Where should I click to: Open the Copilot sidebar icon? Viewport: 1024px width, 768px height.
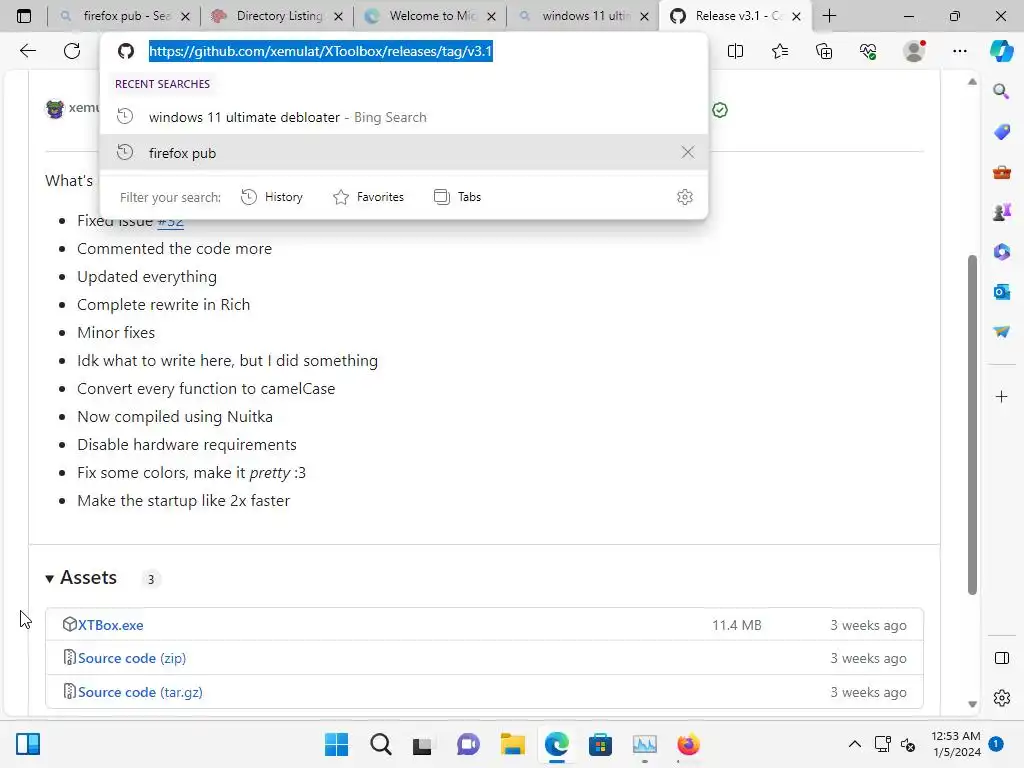tap(1002, 51)
